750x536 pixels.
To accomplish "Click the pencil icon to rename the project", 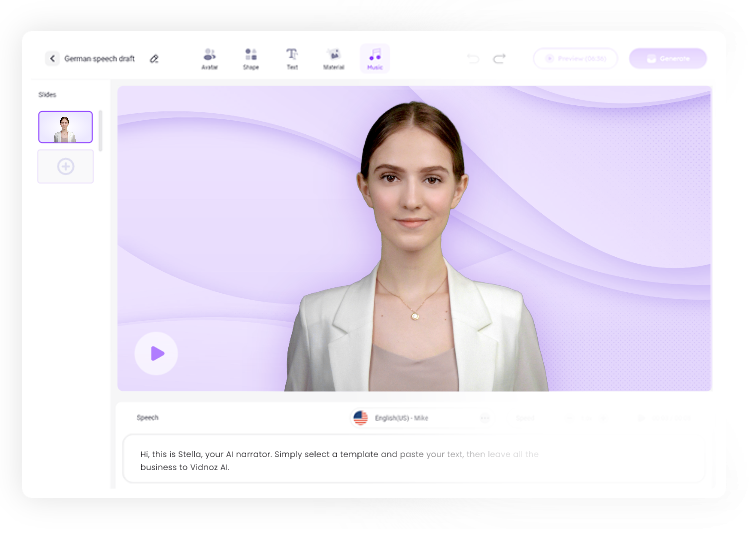I will [154, 59].
